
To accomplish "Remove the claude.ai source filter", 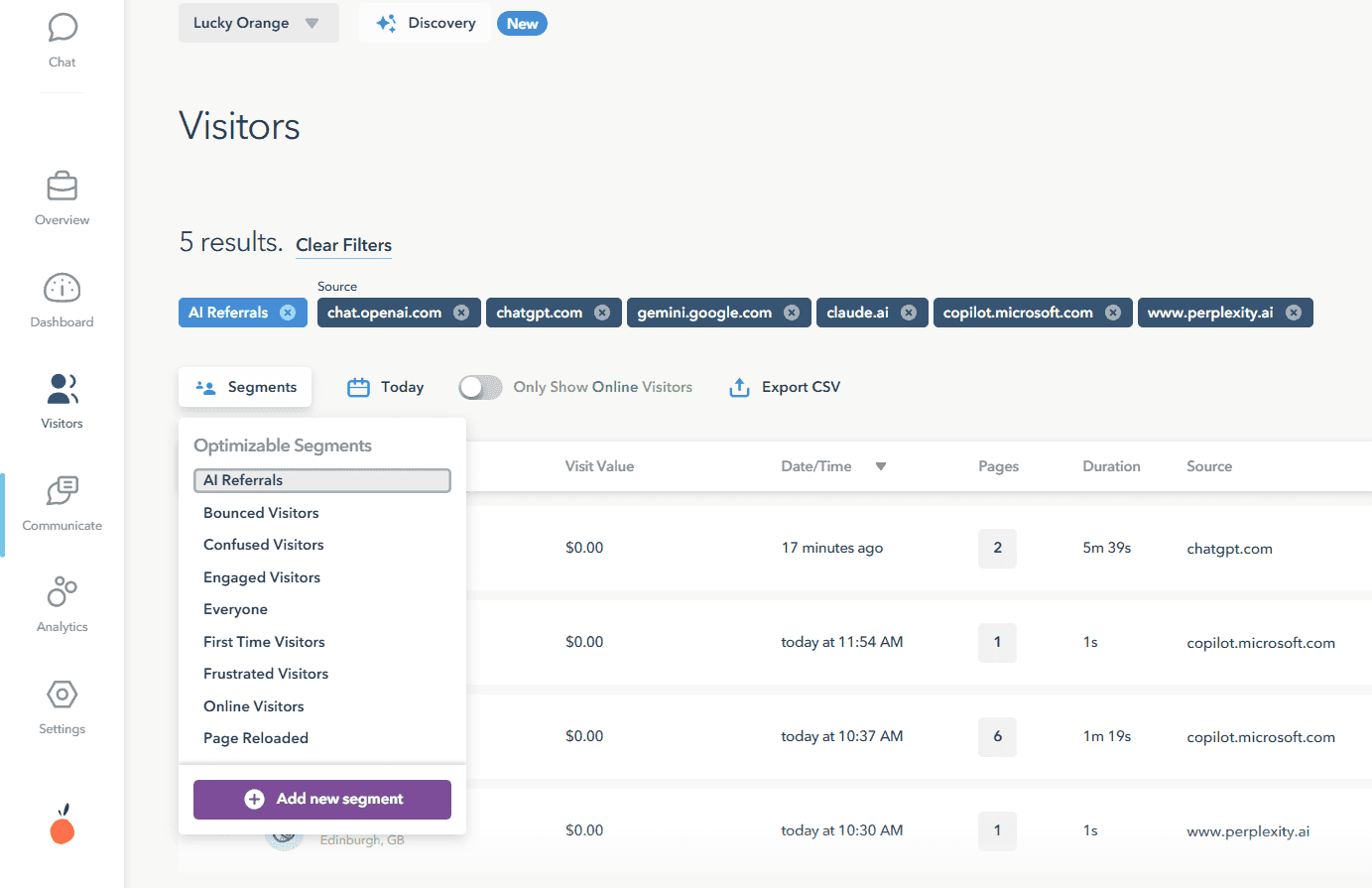I will pos(909,313).
